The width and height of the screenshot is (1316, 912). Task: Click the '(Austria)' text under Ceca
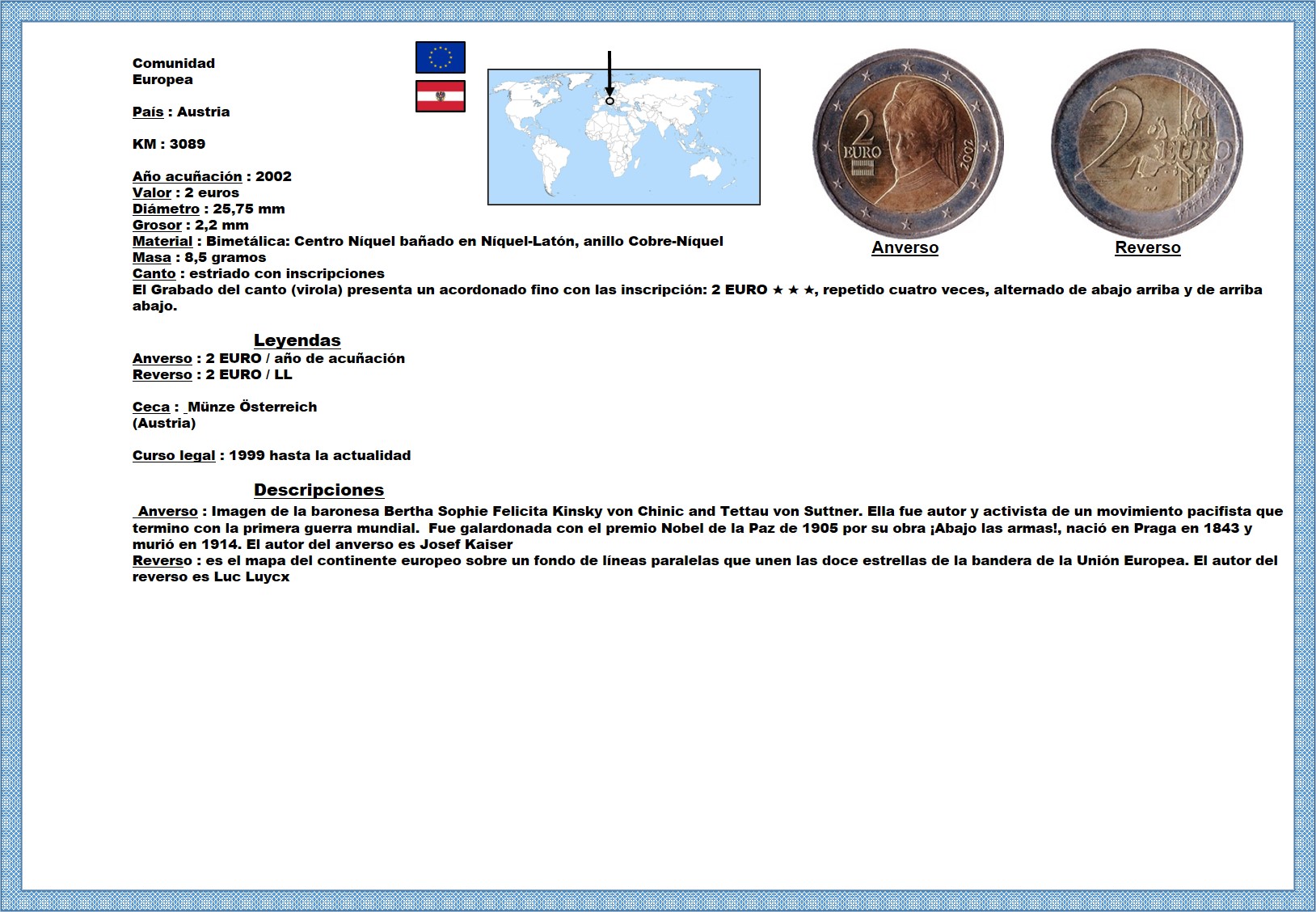(x=164, y=423)
